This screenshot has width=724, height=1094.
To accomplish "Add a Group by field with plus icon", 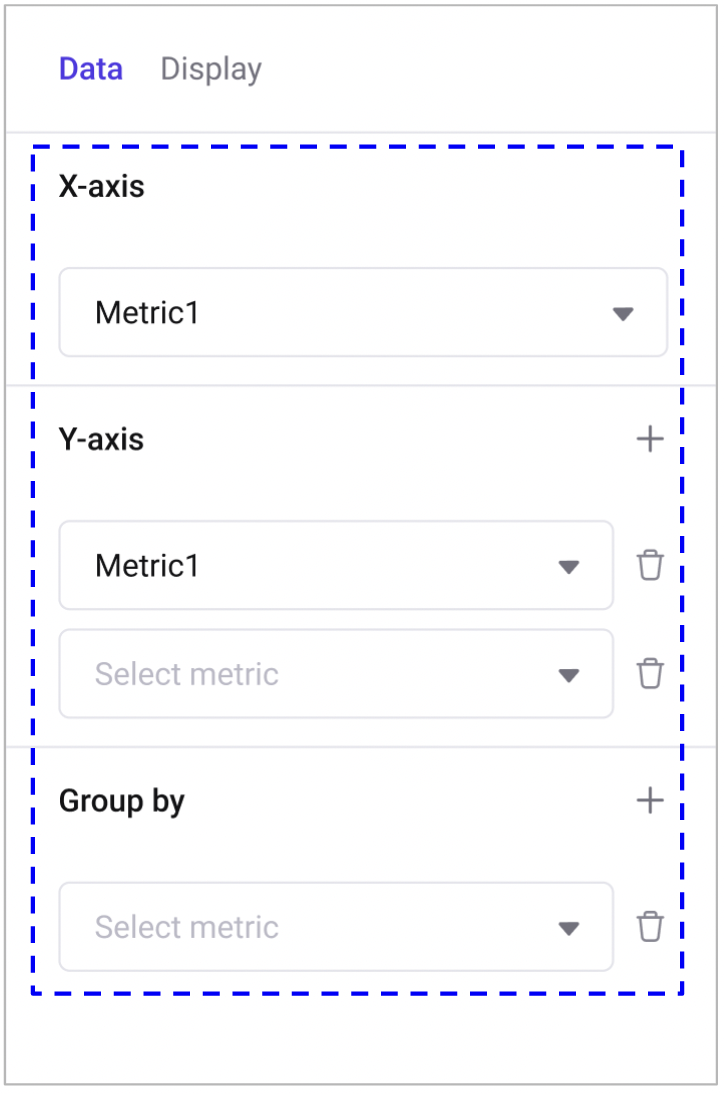I will click(x=650, y=800).
